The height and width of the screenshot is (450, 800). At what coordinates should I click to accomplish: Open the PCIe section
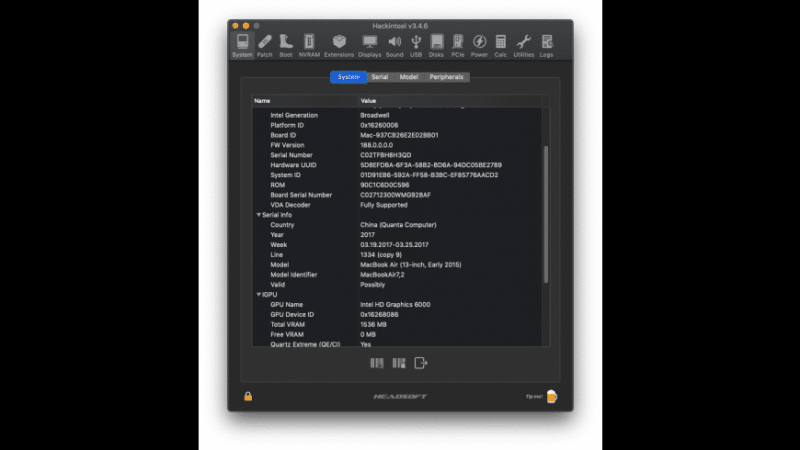tap(458, 46)
